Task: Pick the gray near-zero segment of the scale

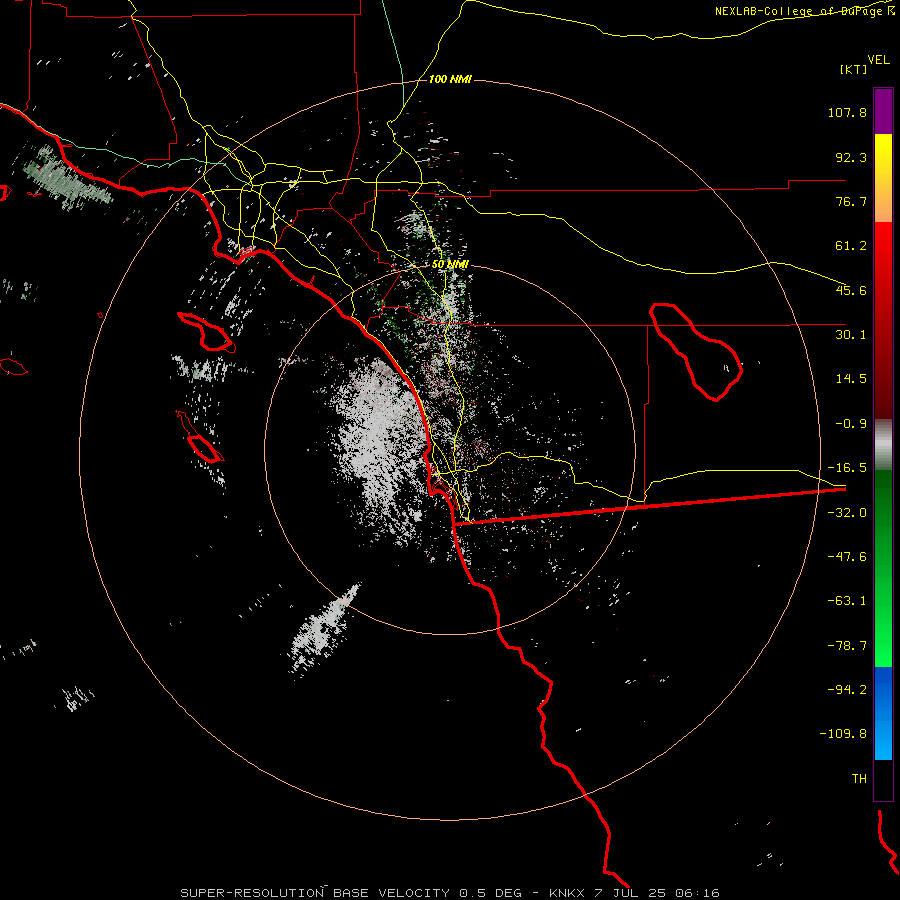Action: click(883, 445)
